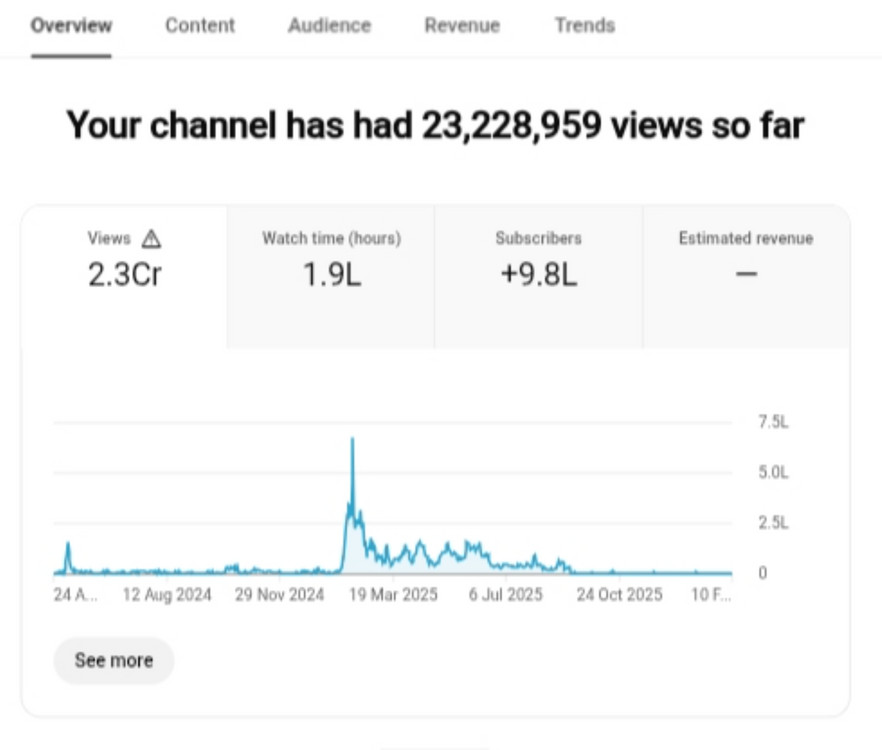Click the highest peak on the views chart
Viewport: 882px width, 750px height.
coord(352,441)
